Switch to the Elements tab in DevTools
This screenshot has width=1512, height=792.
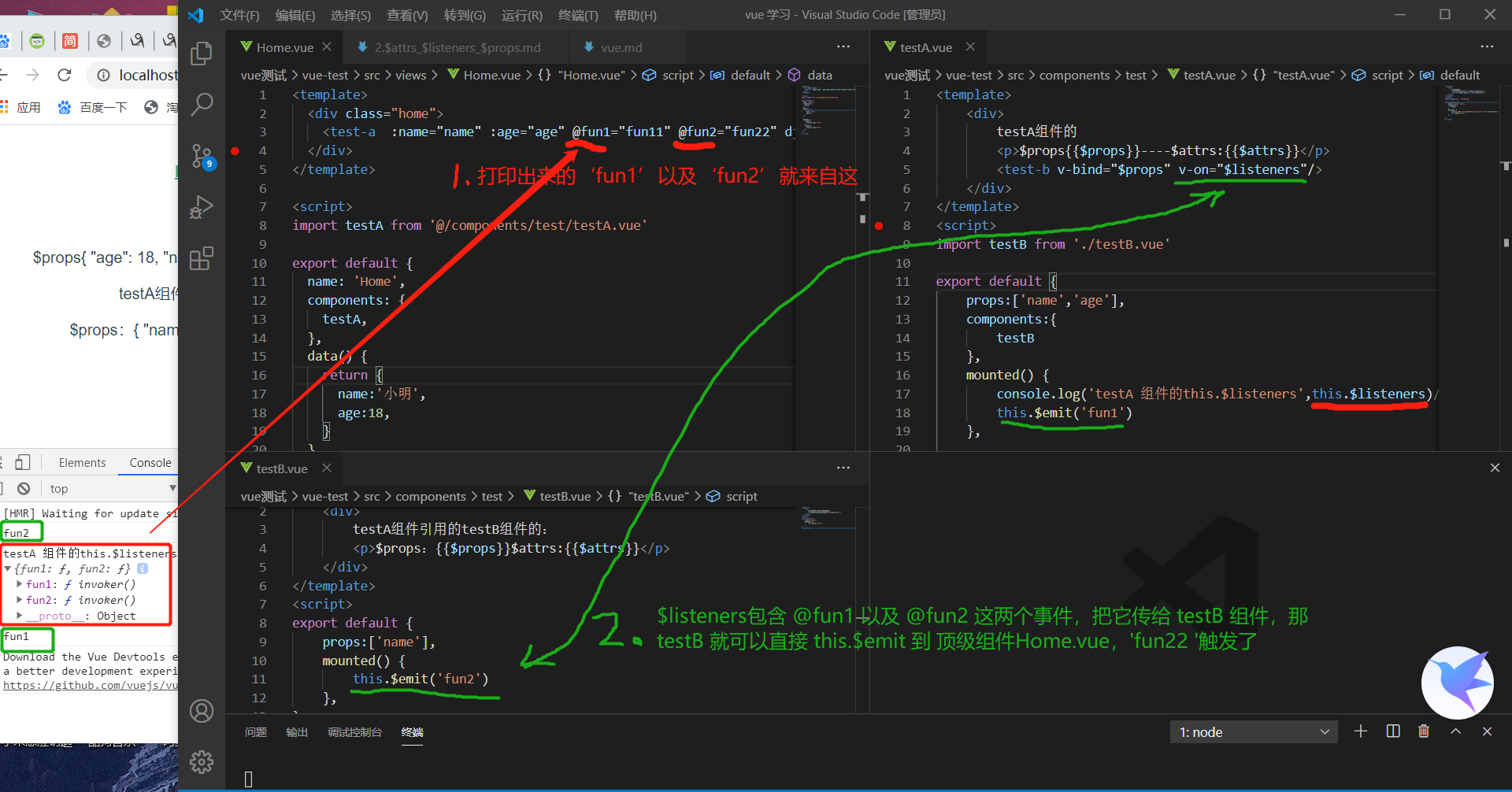82,463
